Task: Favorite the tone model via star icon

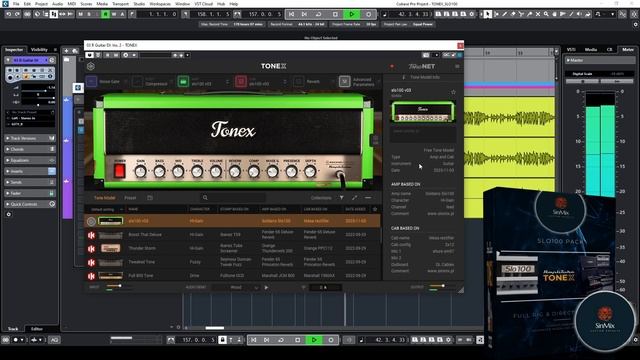Action: [x=453, y=92]
